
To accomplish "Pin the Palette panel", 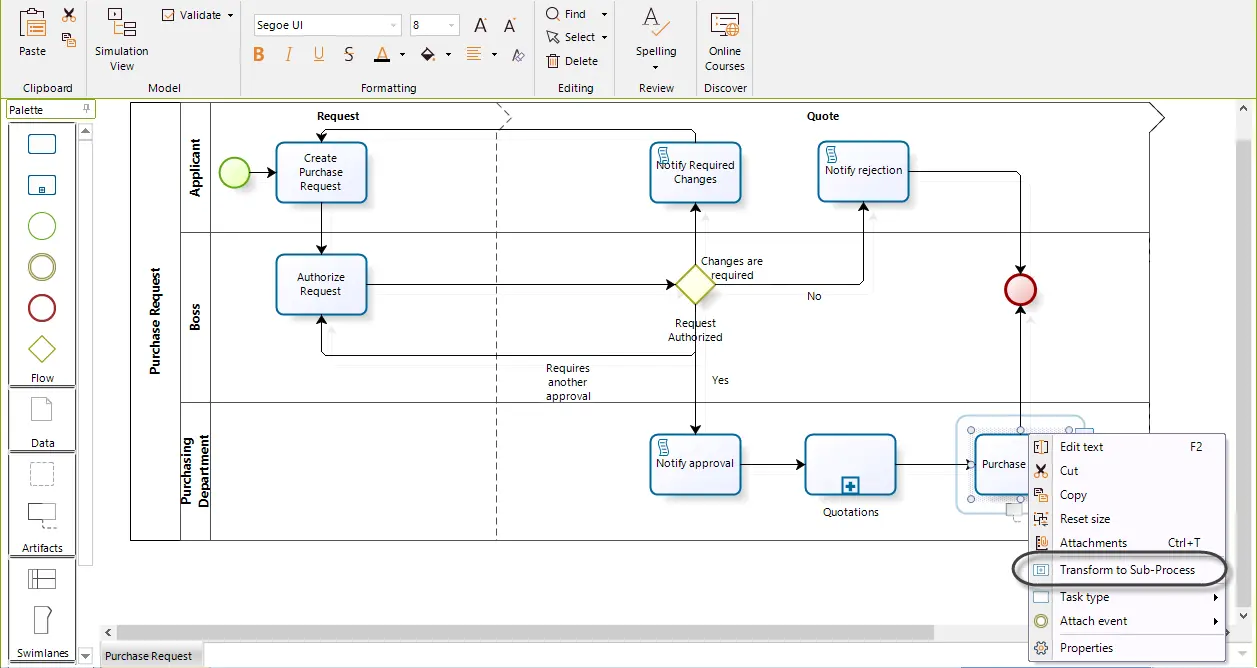I will click(86, 109).
